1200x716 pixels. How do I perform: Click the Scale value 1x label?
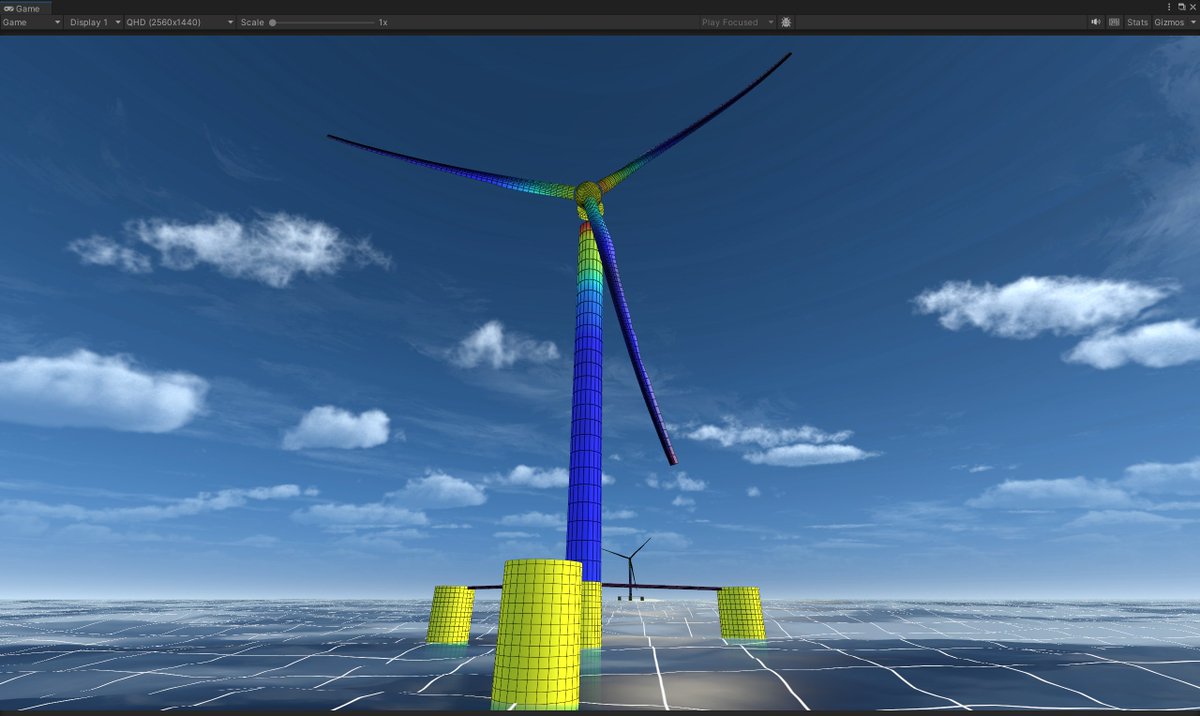click(382, 22)
